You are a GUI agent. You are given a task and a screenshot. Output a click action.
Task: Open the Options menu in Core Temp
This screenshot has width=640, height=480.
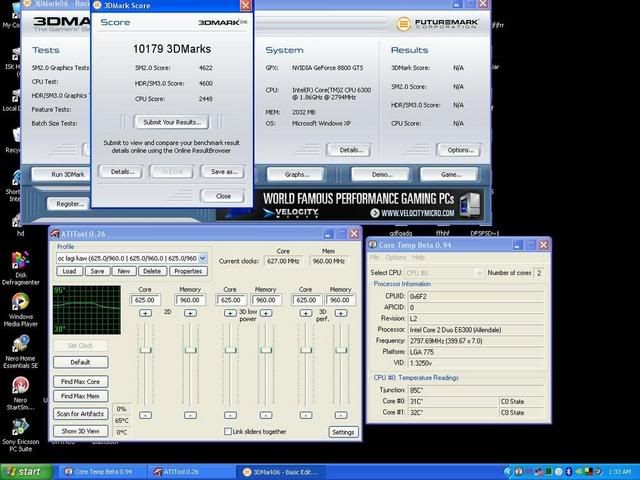coord(398,258)
